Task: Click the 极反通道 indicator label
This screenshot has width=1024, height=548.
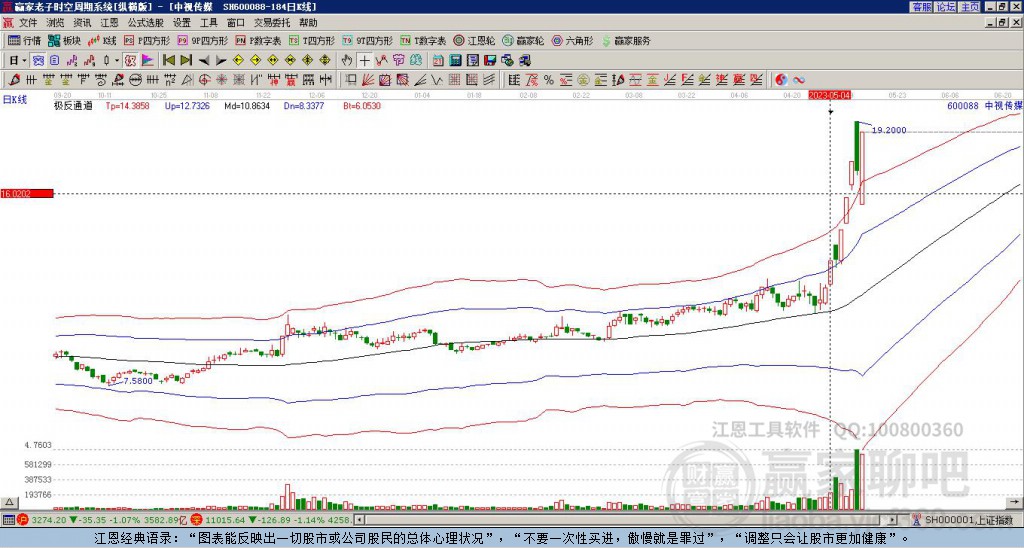Action: pyautogui.click(x=72, y=105)
